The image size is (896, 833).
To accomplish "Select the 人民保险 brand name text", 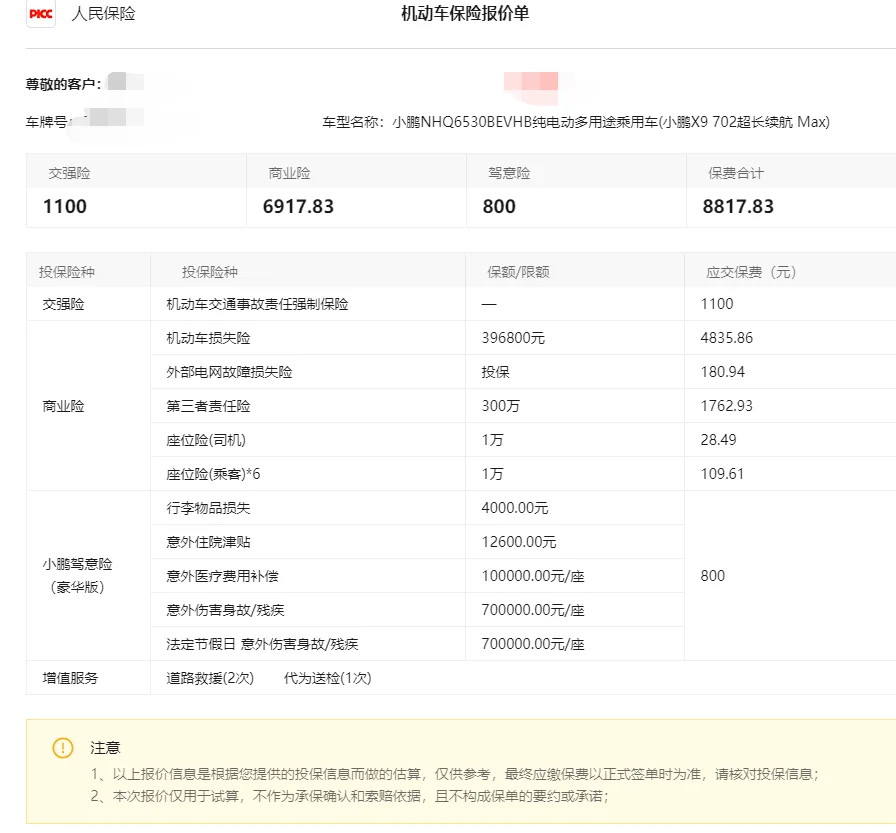I will point(103,14).
